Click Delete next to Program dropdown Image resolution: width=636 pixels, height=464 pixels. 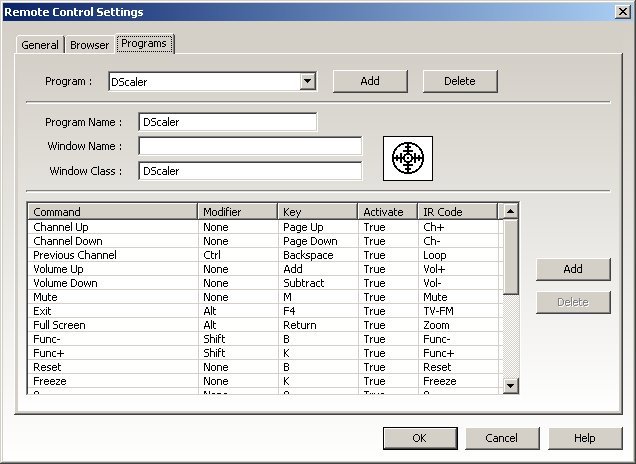point(460,81)
